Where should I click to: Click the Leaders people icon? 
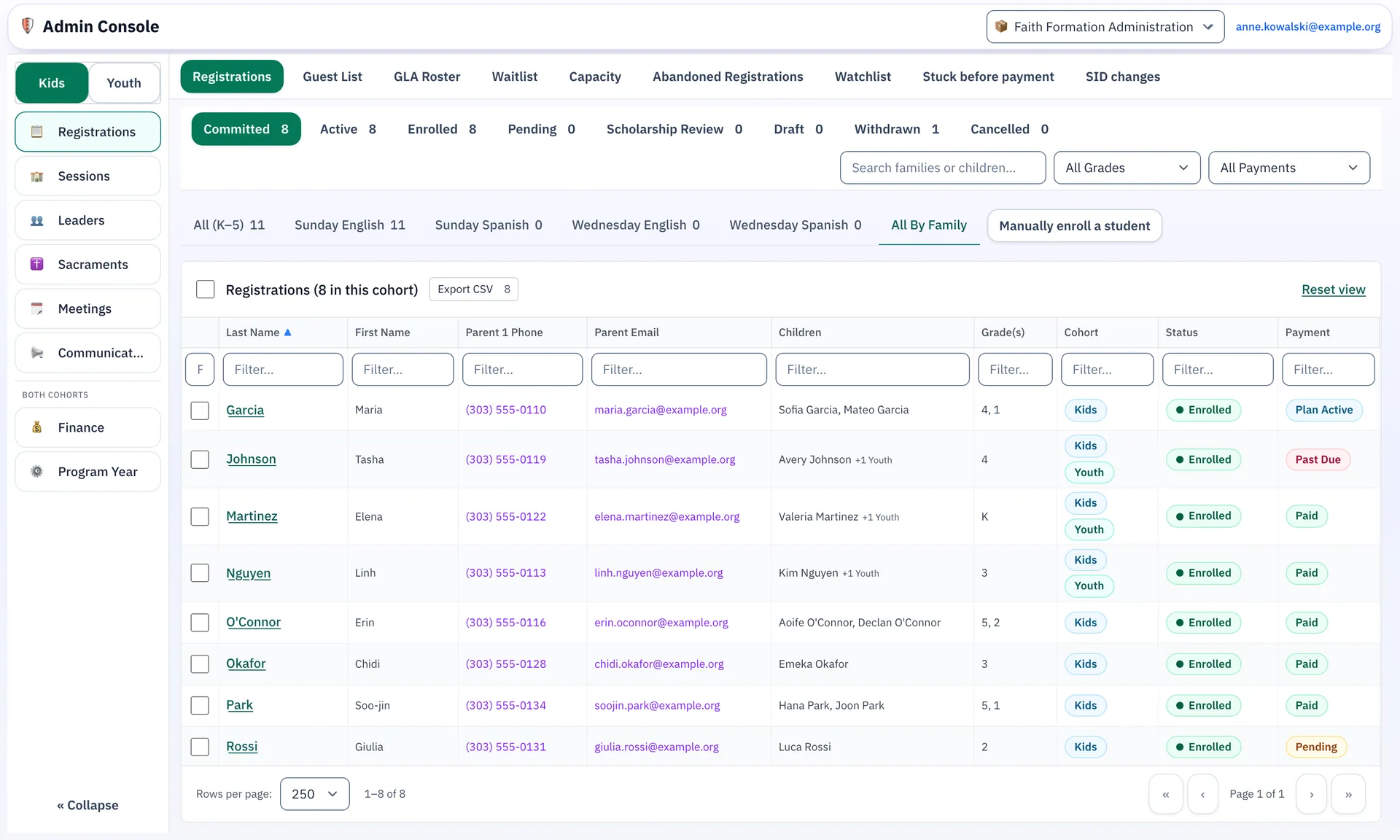[37, 220]
